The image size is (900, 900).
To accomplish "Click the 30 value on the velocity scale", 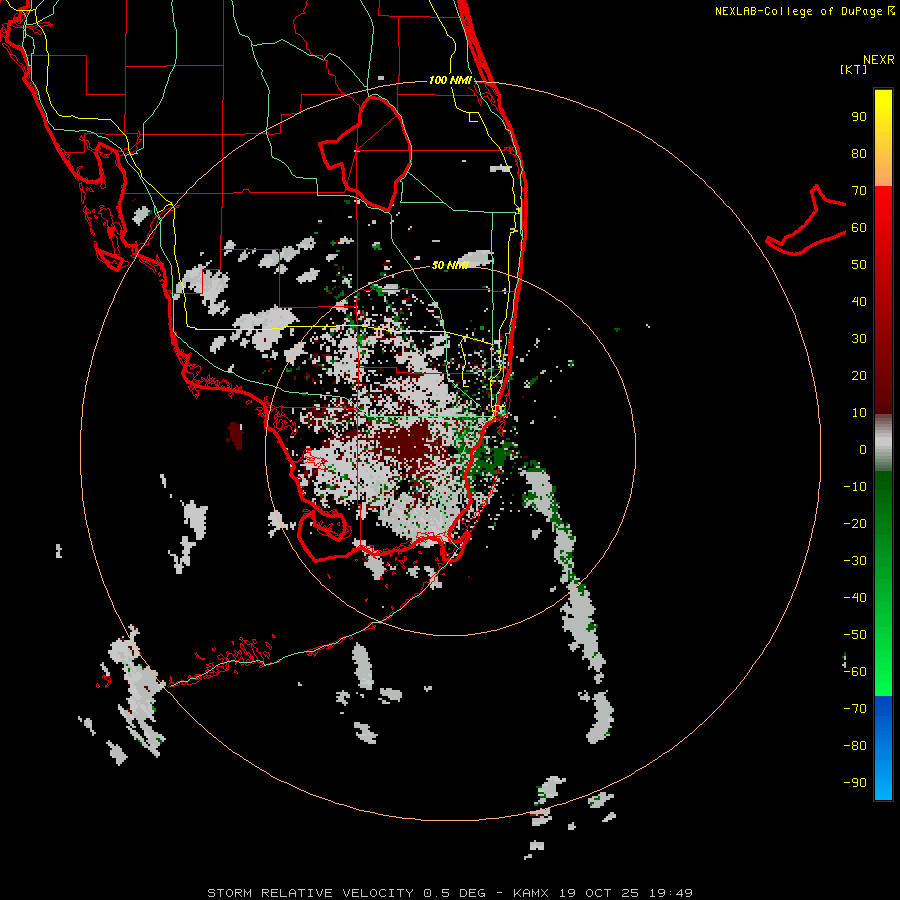I will tap(859, 339).
